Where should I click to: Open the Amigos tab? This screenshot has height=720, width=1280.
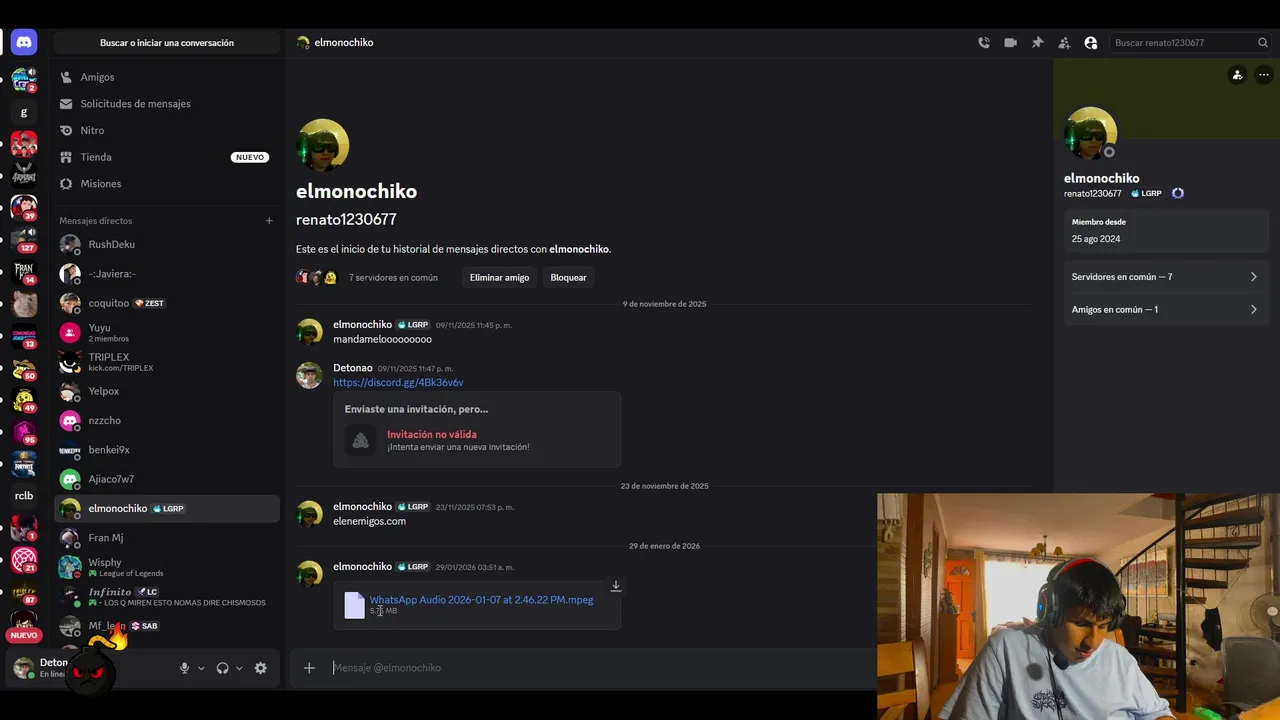[167, 77]
